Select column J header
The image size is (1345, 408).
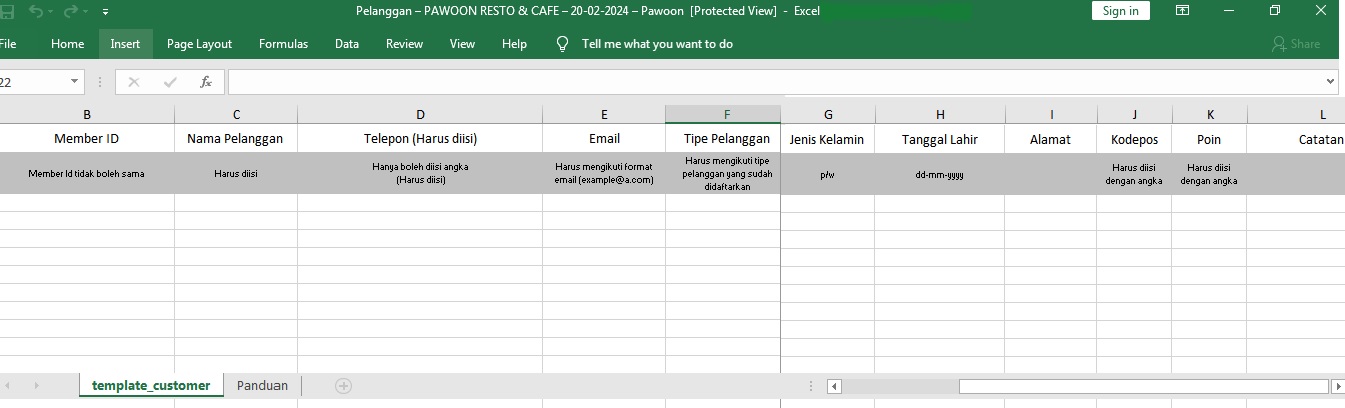point(1135,115)
